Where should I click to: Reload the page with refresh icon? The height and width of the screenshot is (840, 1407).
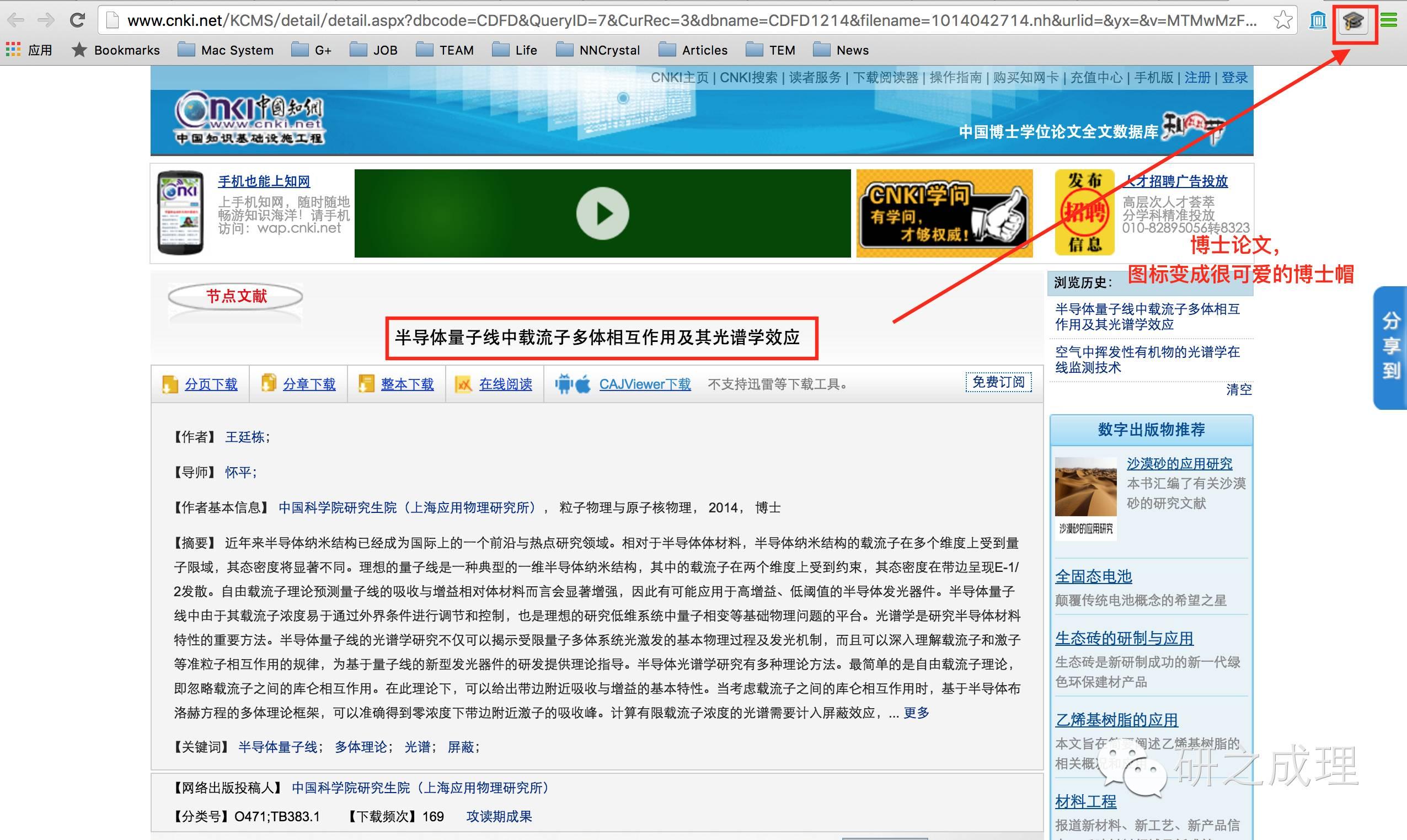tap(77, 20)
